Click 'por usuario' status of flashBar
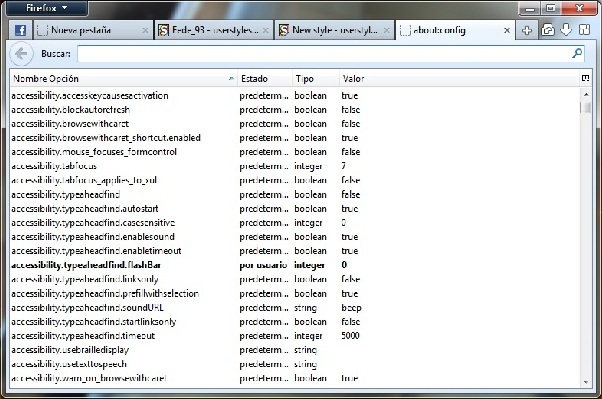Viewport: 602px width, 399px height. 263,265
